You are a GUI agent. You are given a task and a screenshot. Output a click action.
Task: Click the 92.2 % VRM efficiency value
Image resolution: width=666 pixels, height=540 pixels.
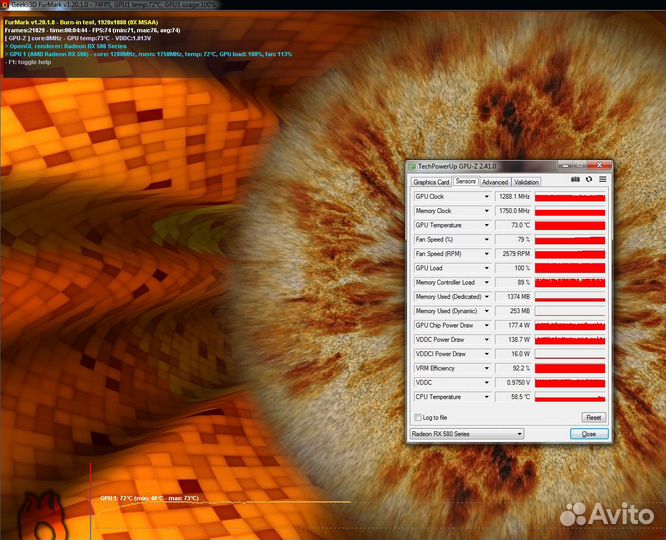click(513, 368)
